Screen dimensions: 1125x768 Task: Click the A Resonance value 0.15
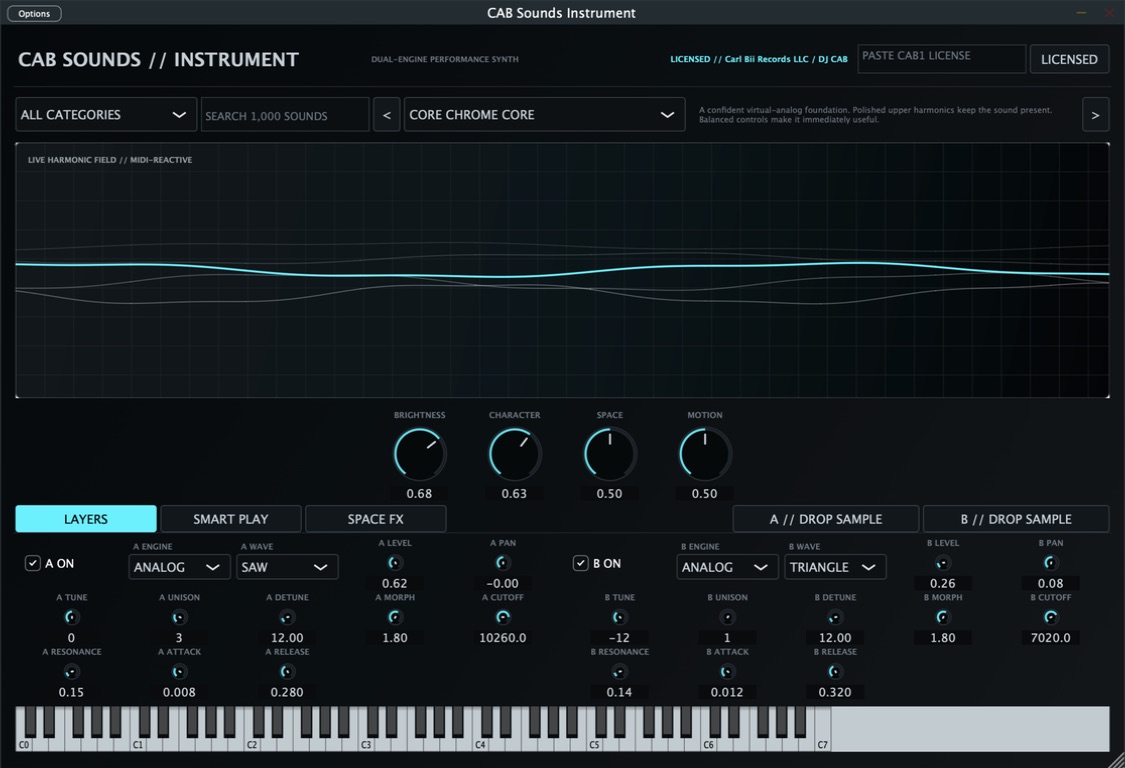pyautogui.click(x=71, y=692)
